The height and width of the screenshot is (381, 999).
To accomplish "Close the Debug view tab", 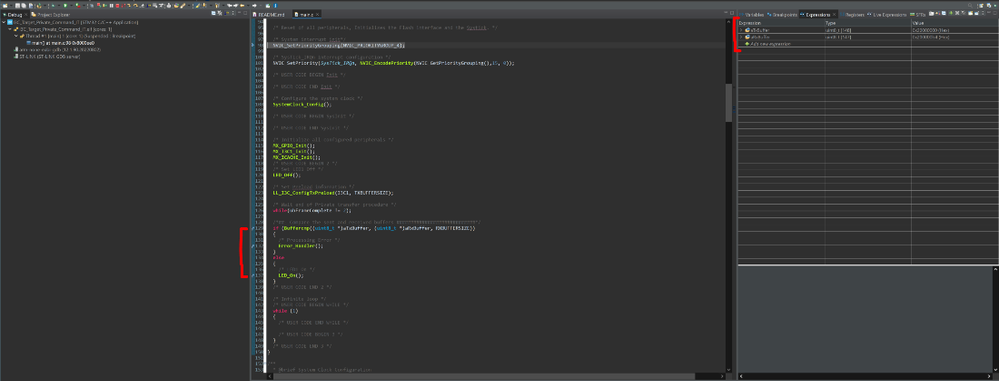I will pos(25,14).
